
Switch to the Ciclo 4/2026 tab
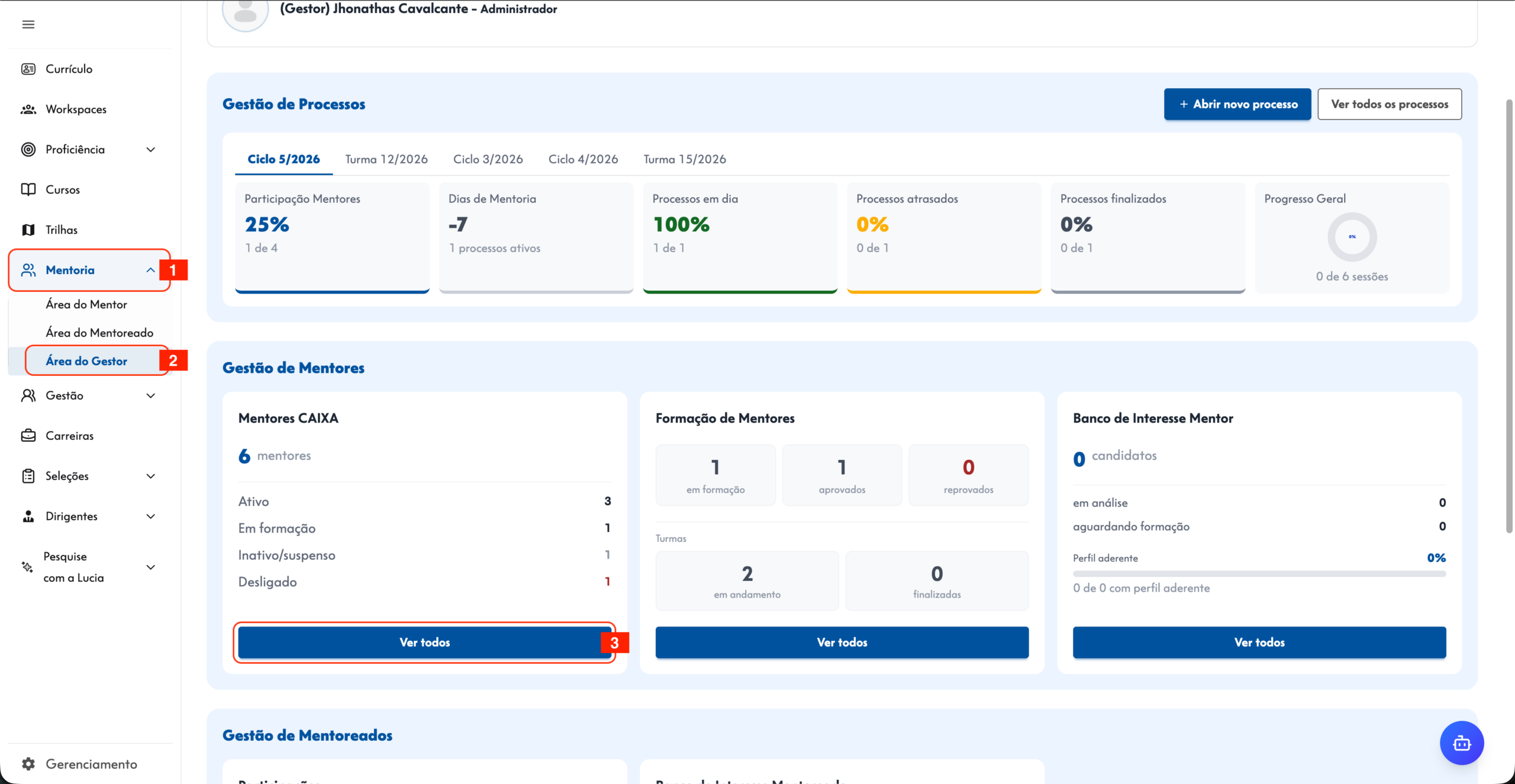(x=583, y=159)
